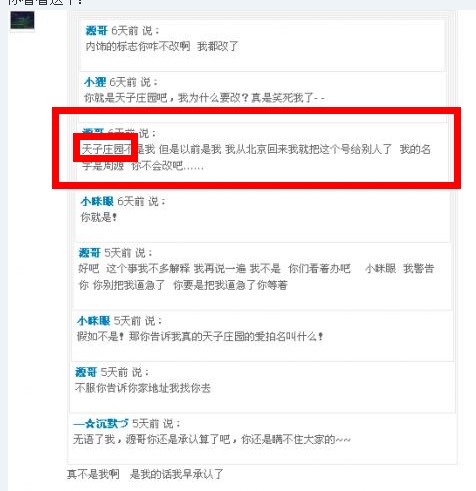Click the comment text '你就是!'
This screenshot has width=476, height=491.
pyautogui.click(x=99, y=217)
